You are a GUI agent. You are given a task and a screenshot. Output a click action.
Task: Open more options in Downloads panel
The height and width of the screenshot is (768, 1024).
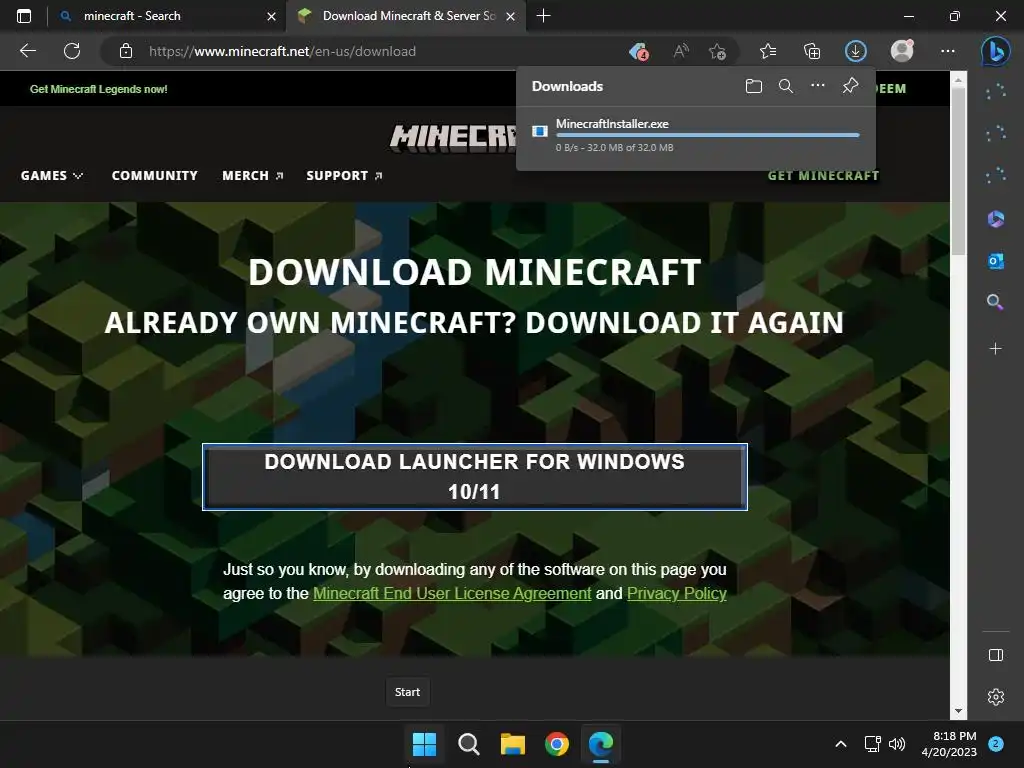(818, 86)
